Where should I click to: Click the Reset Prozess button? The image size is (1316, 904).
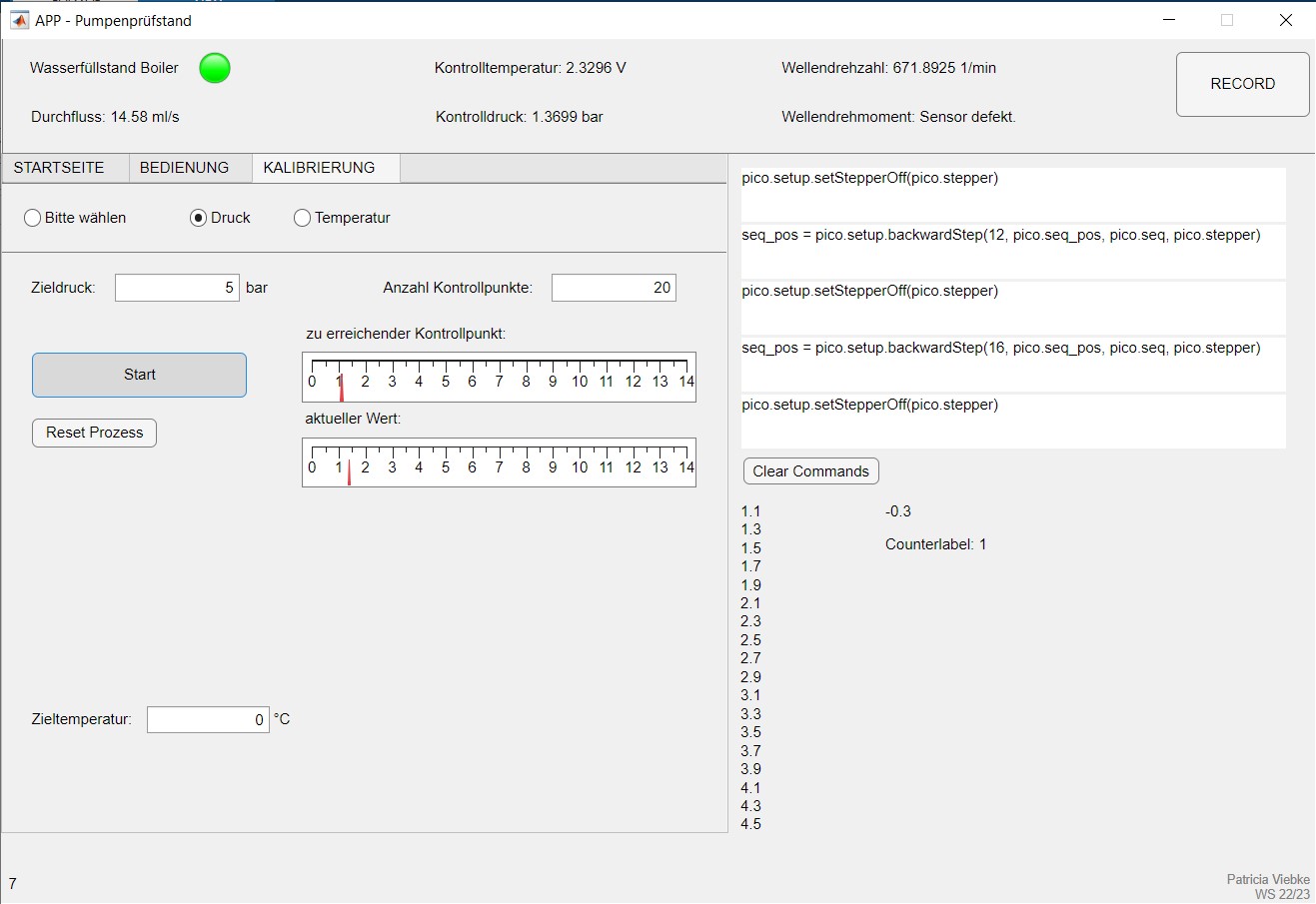(x=95, y=433)
